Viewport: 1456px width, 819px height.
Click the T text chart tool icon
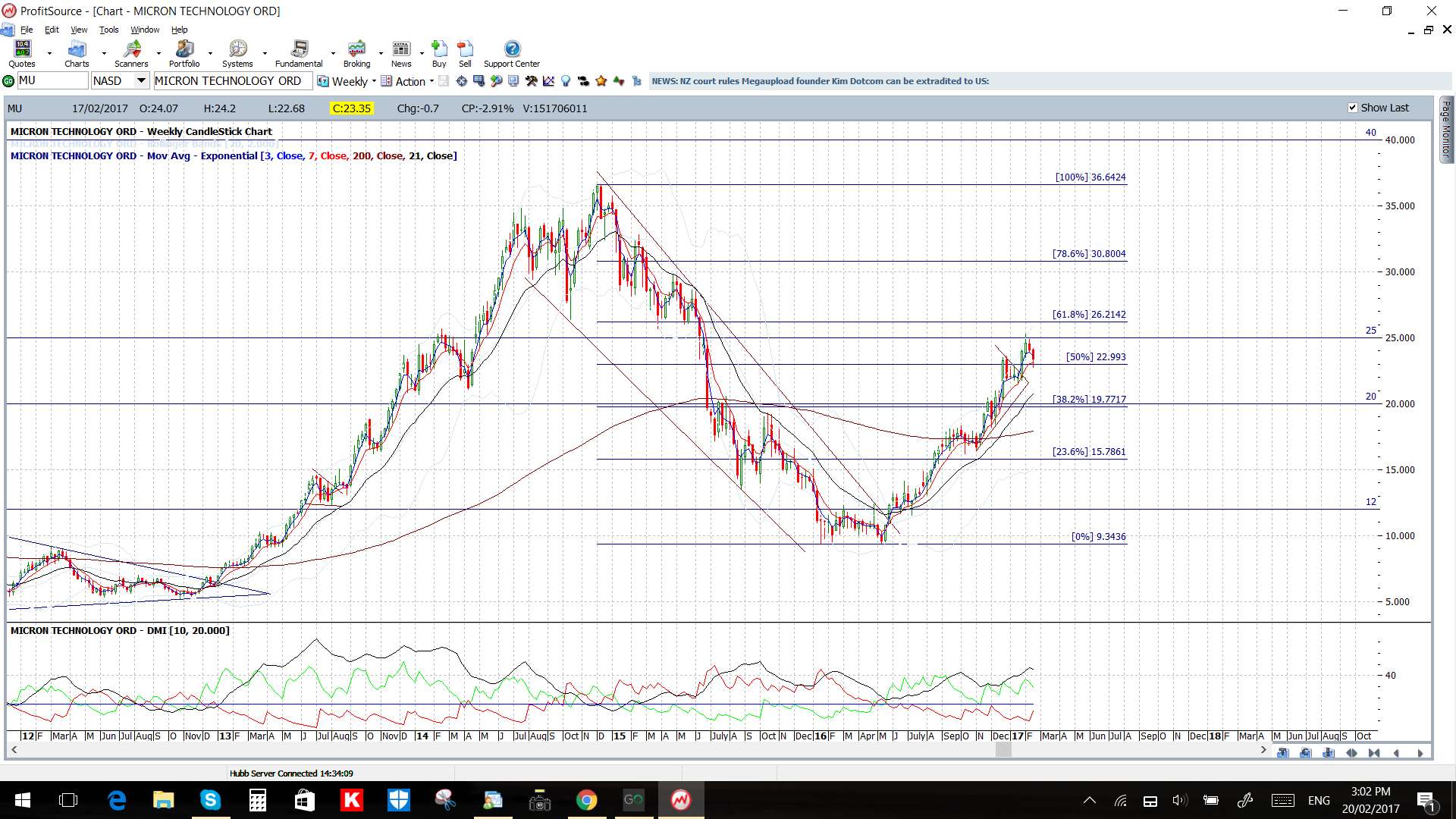click(1282, 753)
